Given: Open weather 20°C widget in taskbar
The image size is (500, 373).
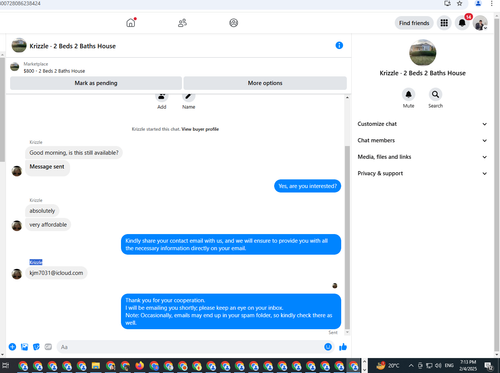Looking at the screenshot, I should click(388, 365).
